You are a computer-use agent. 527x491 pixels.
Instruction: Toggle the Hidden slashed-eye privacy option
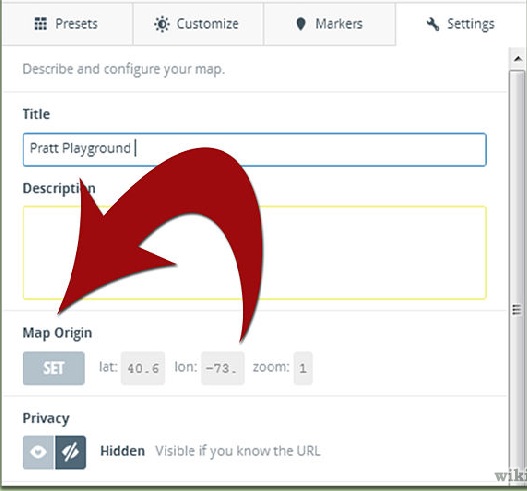pos(71,452)
